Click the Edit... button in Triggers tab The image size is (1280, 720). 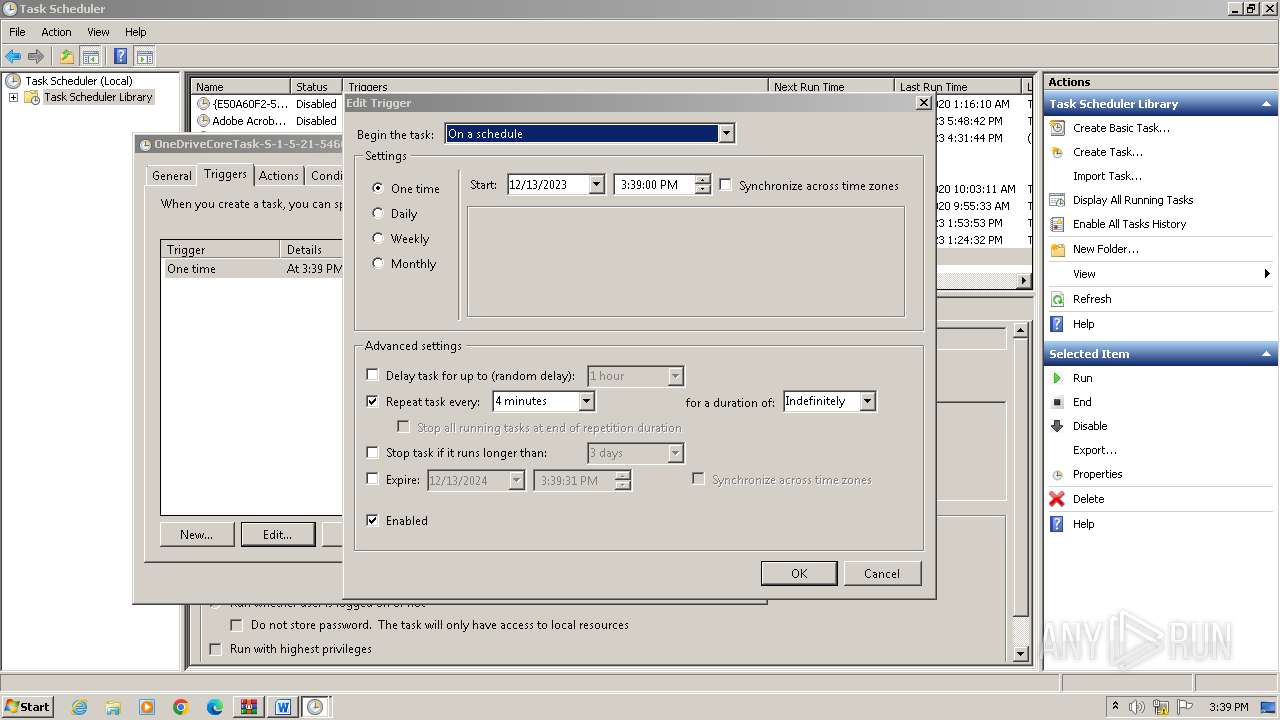(277, 534)
